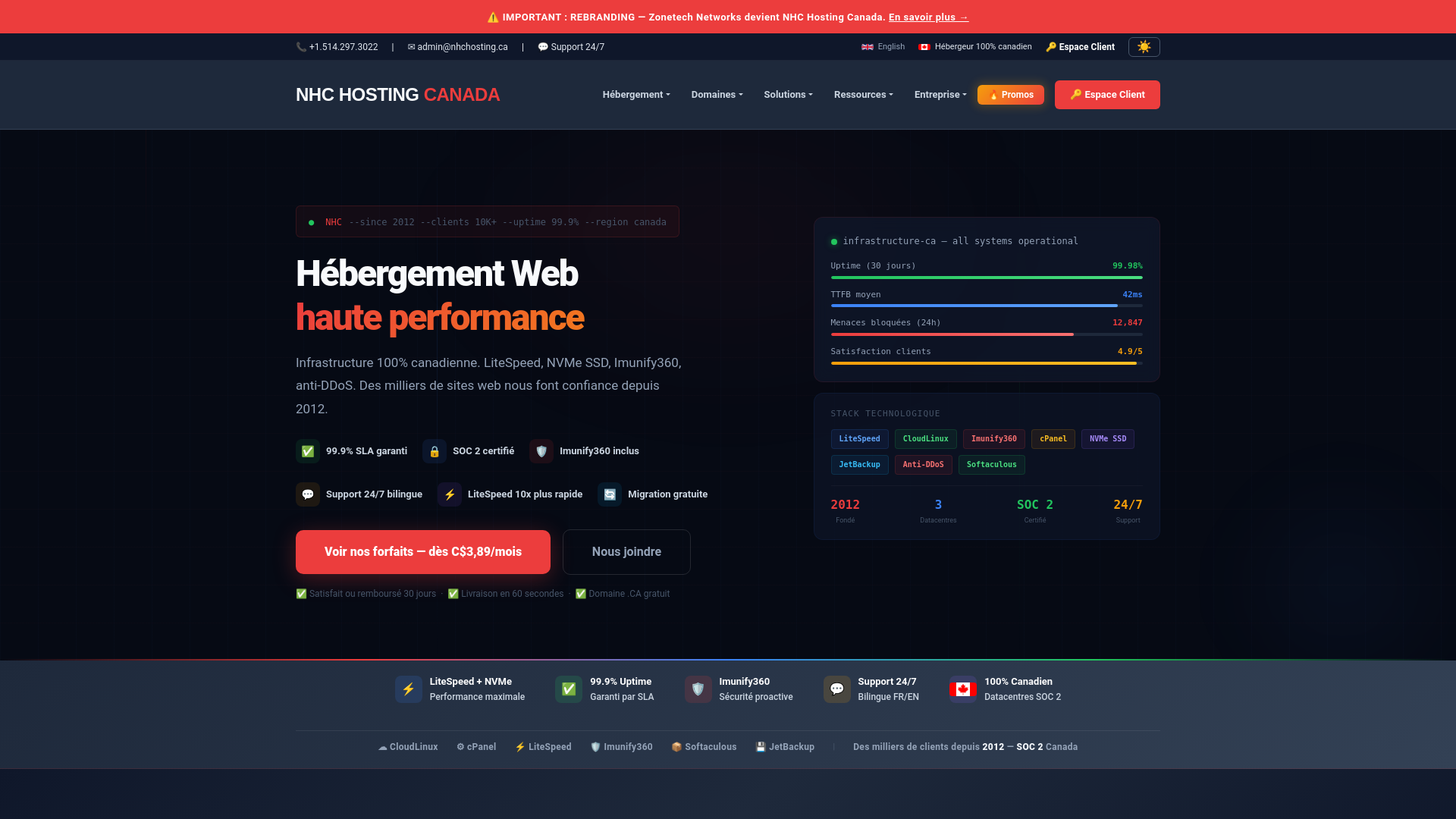Viewport: 1456px width, 819px height.
Task: Click the shield icon beside Imunify360 in footer strip
Action: pos(595,747)
